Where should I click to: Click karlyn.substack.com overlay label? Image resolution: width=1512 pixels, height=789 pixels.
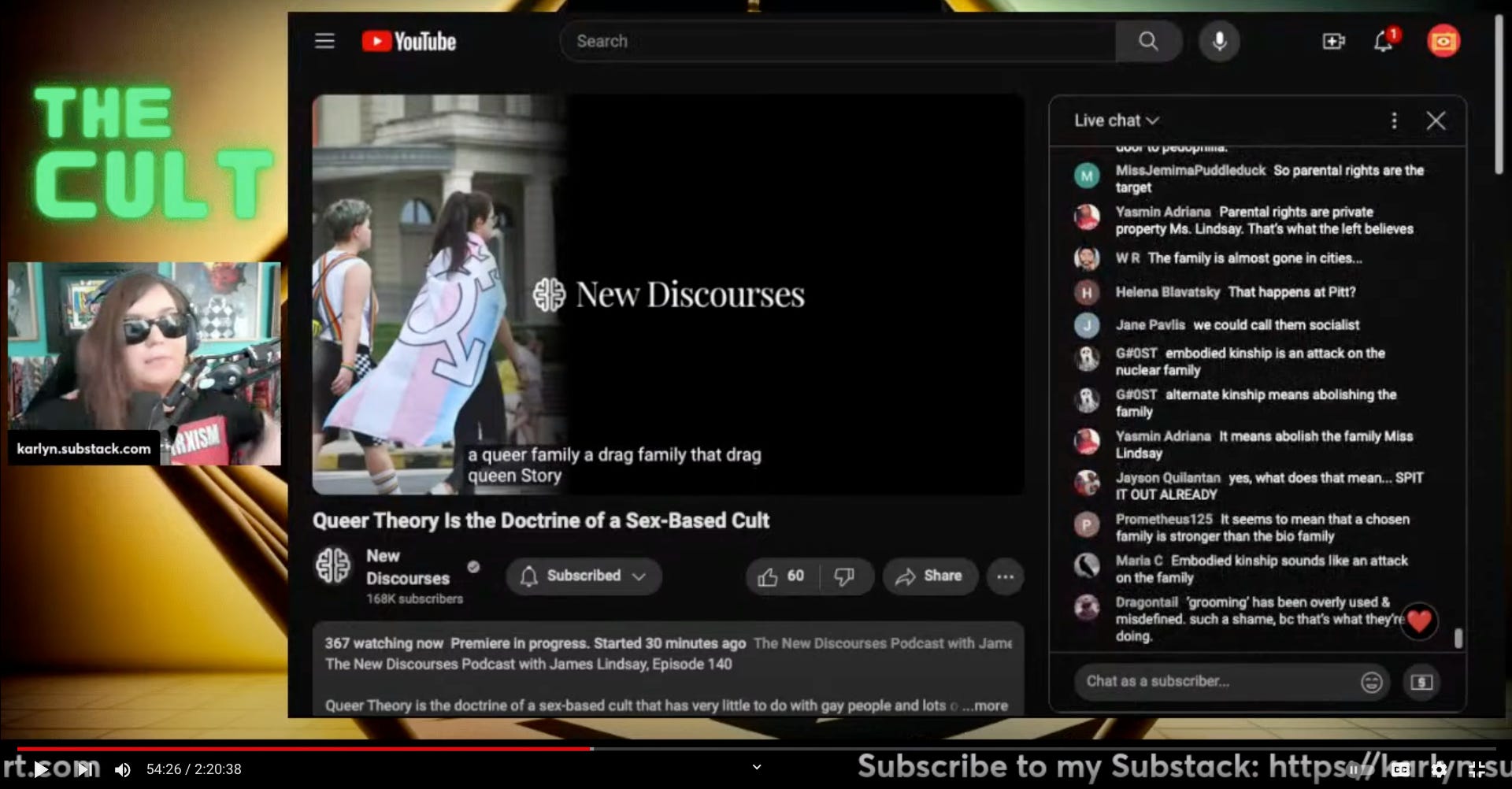(x=83, y=449)
